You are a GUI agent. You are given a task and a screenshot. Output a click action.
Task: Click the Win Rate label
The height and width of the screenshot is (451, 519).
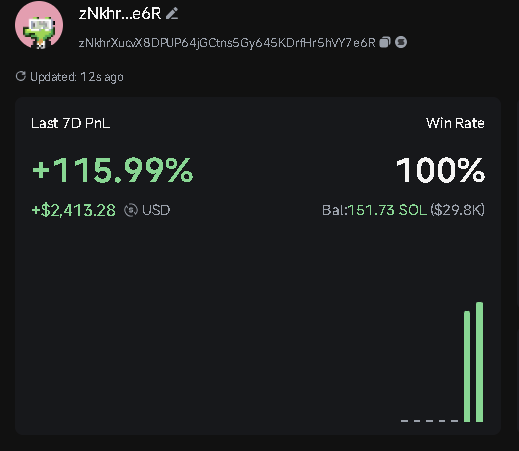pos(455,123)
